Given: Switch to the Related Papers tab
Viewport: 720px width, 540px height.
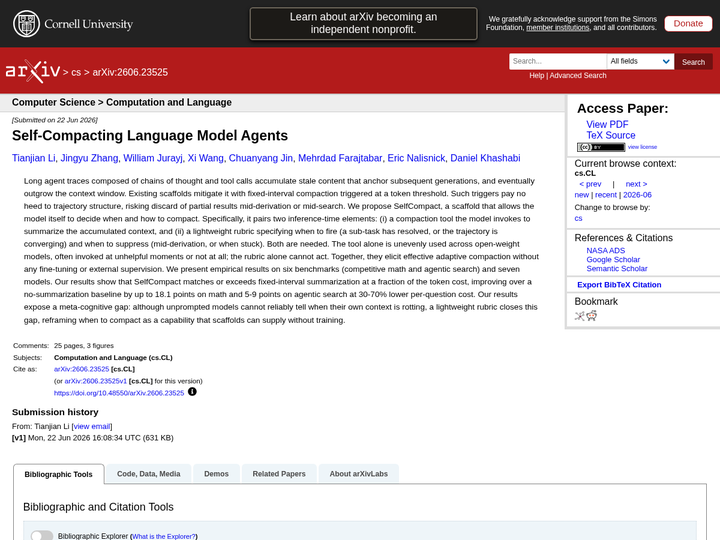Looking at the screenshot, I should (279, 474).
